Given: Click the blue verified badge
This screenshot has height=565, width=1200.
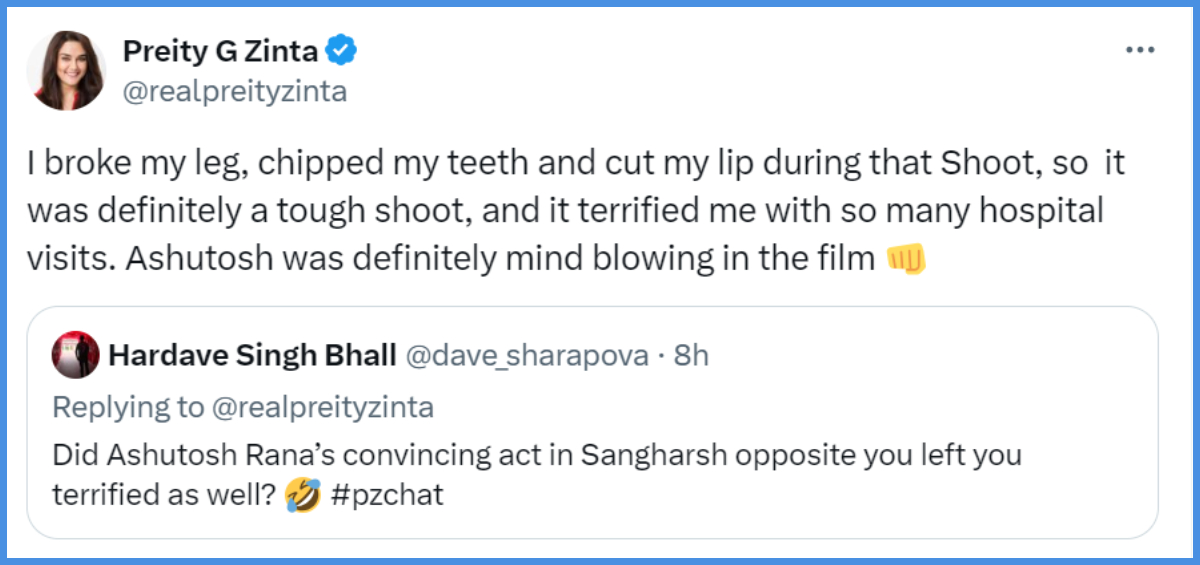Looking at the screenshot, I should 343,50.
